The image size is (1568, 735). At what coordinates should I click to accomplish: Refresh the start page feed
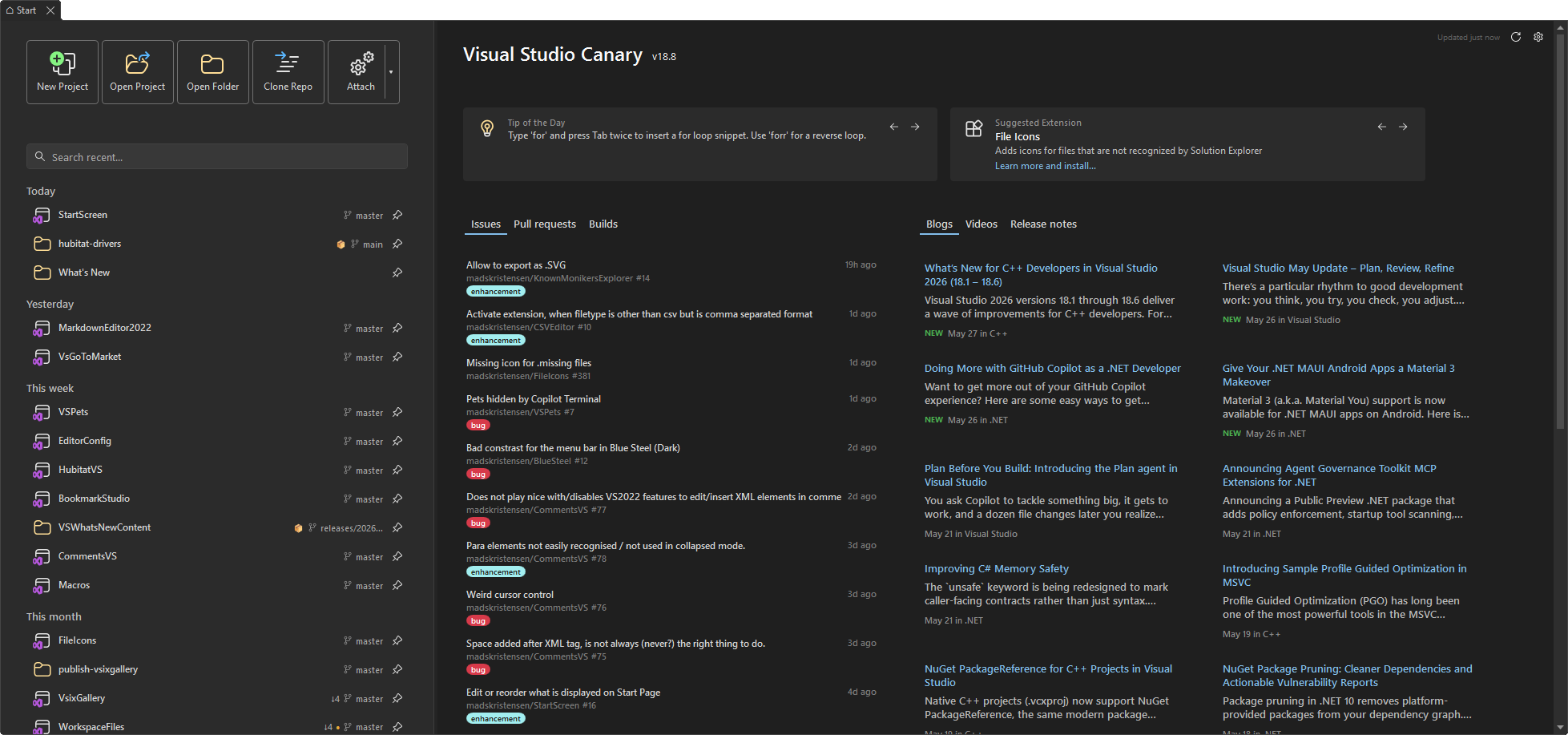1516,37
